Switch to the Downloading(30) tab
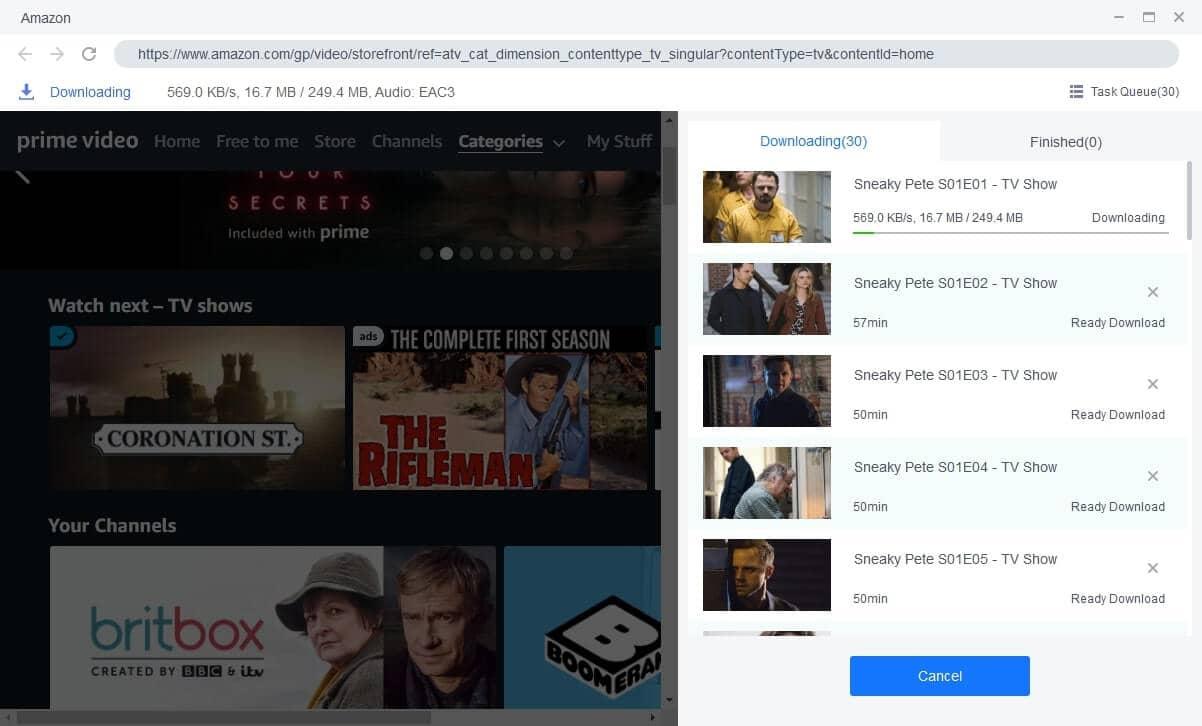1202x726 pixels. (x=813, y=141)
